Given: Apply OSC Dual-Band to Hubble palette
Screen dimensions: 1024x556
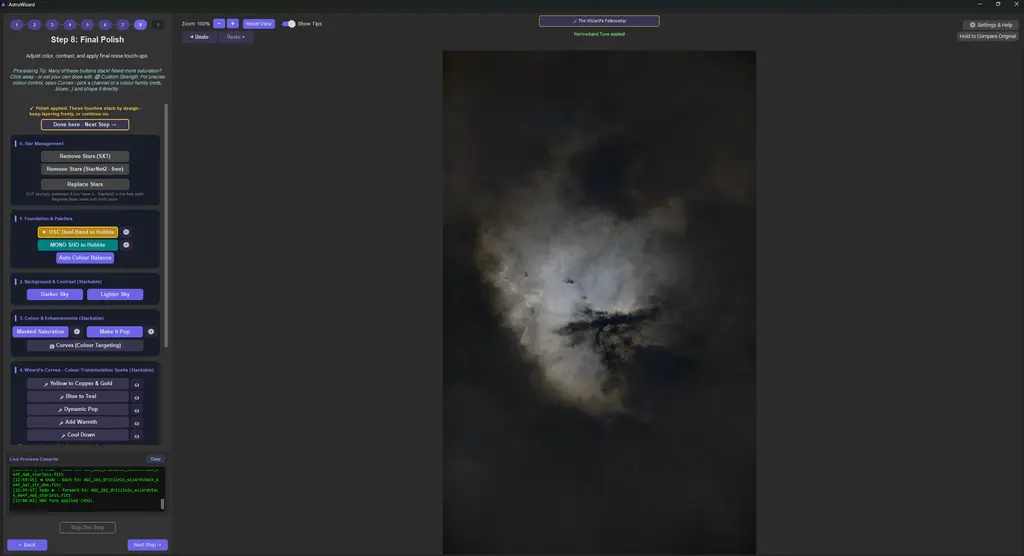Looking at the screenshot, I should pos(78,232).
